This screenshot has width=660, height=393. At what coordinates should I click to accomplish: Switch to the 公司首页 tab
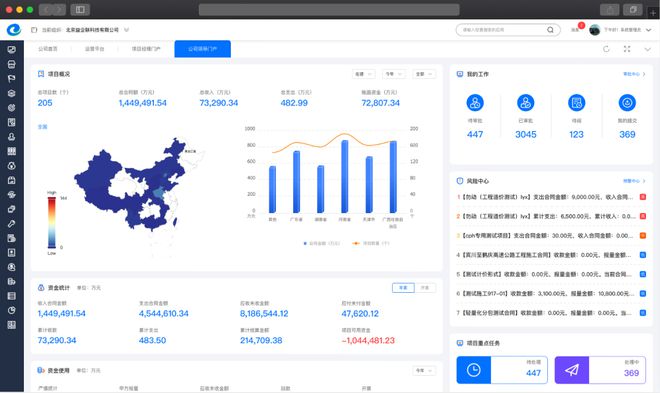(x=48, y=49)
